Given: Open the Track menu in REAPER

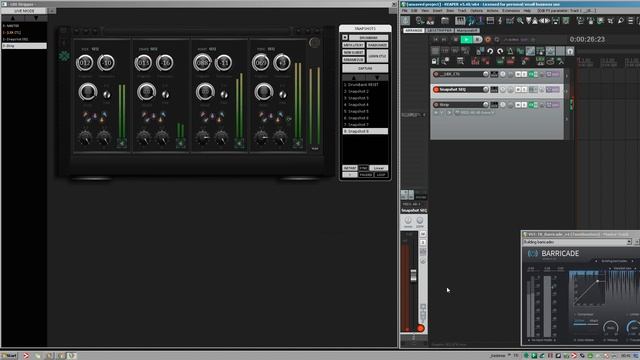Looking at the screenshot, I should (x=462, y=11).
